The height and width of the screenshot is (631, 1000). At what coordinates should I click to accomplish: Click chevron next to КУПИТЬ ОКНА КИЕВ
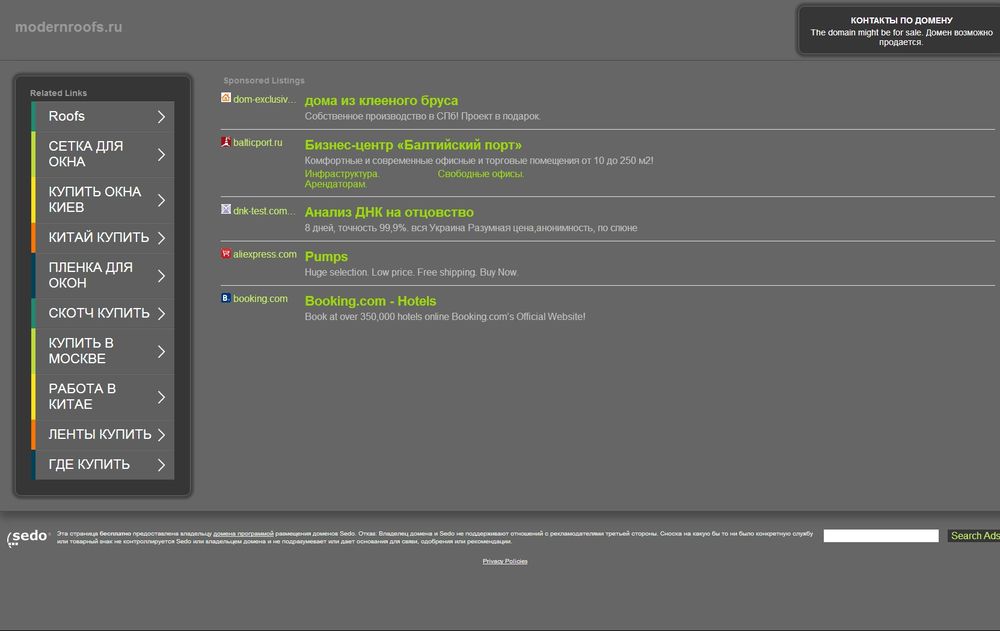point(161,200)
